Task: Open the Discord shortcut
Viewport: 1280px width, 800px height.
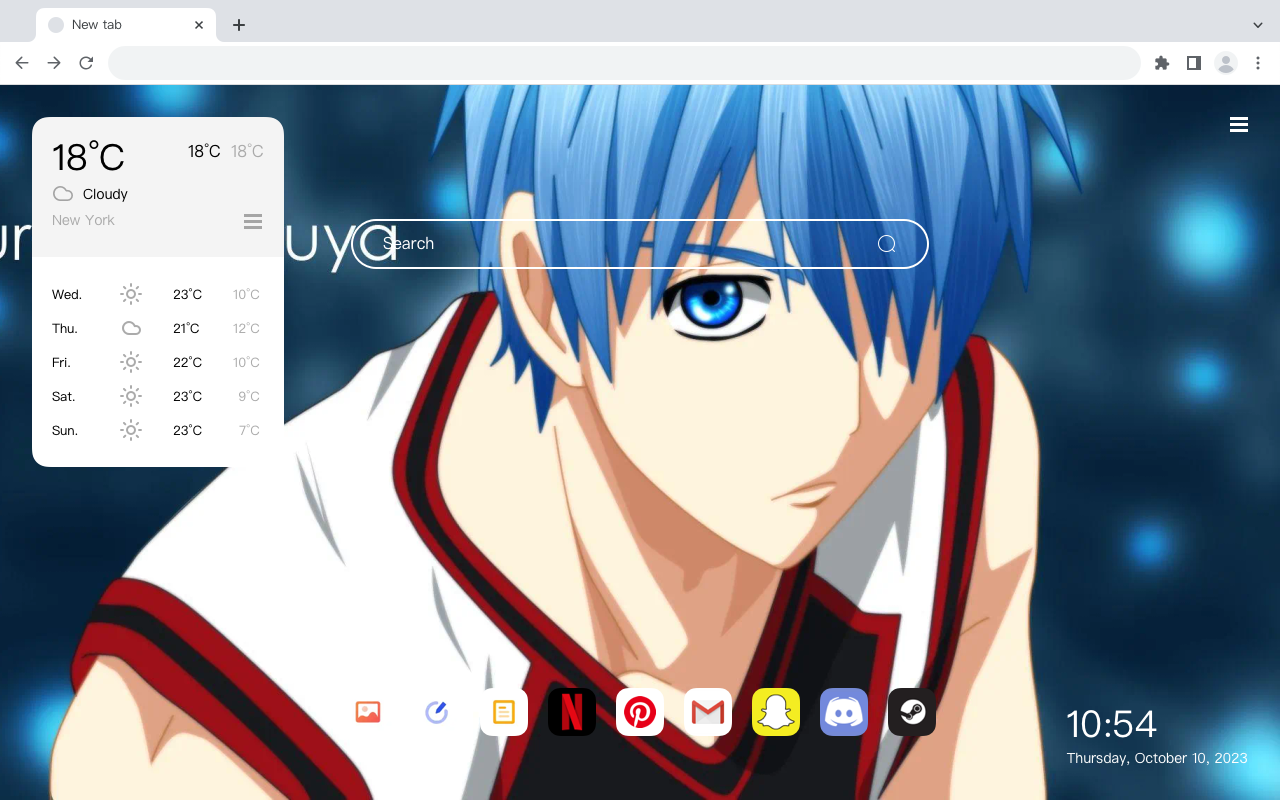Action: point(844,712)
